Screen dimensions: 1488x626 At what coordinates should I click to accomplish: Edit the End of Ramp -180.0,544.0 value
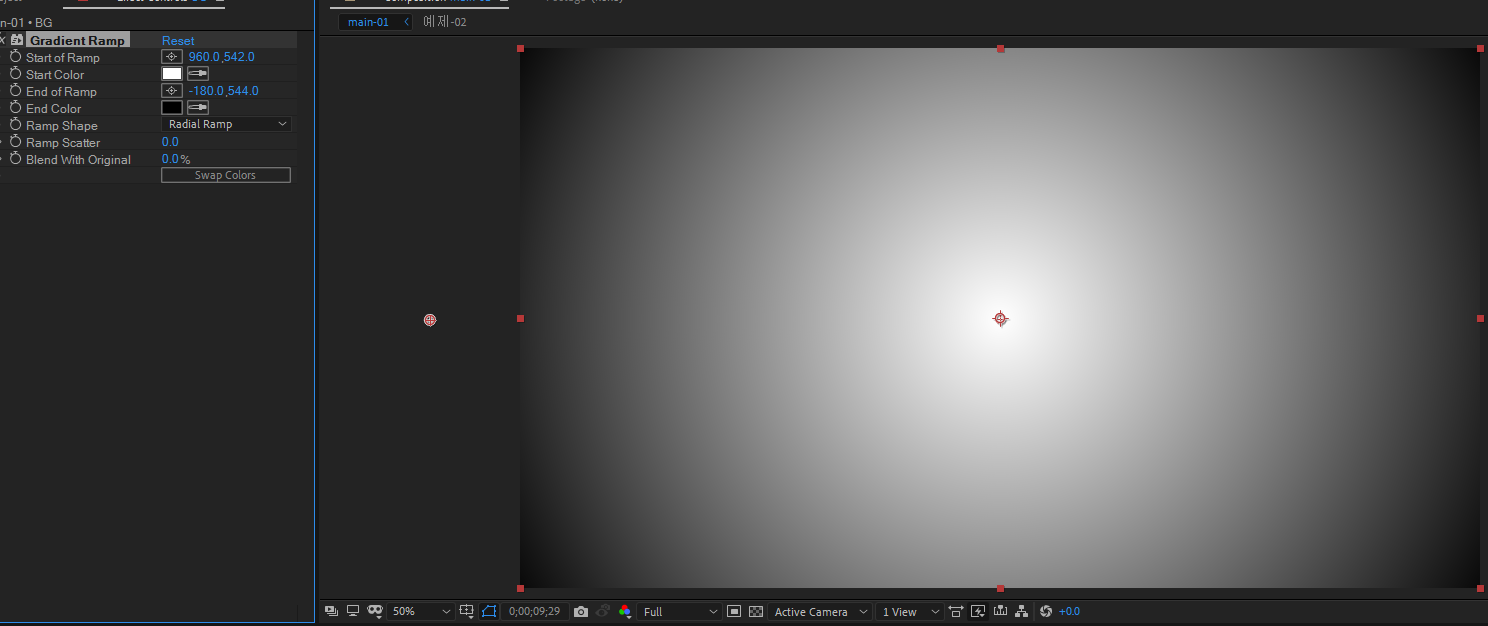[x=223, y=91]
